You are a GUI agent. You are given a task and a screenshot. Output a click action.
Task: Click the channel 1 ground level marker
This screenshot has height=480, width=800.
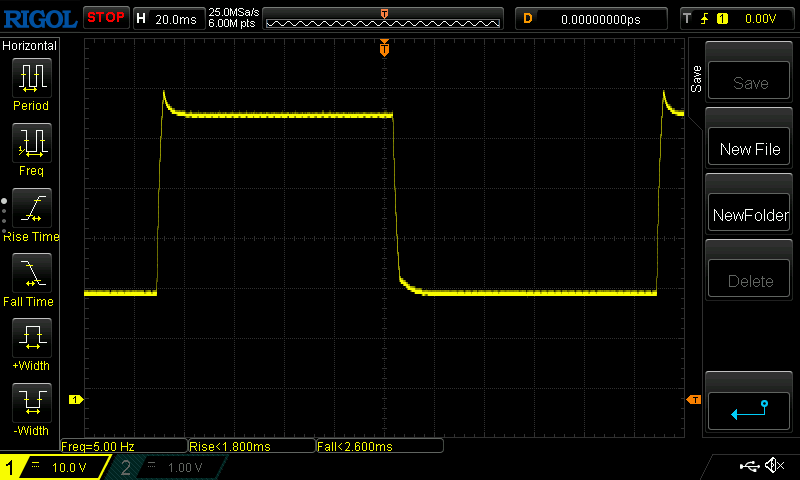(x=76, y=399)
